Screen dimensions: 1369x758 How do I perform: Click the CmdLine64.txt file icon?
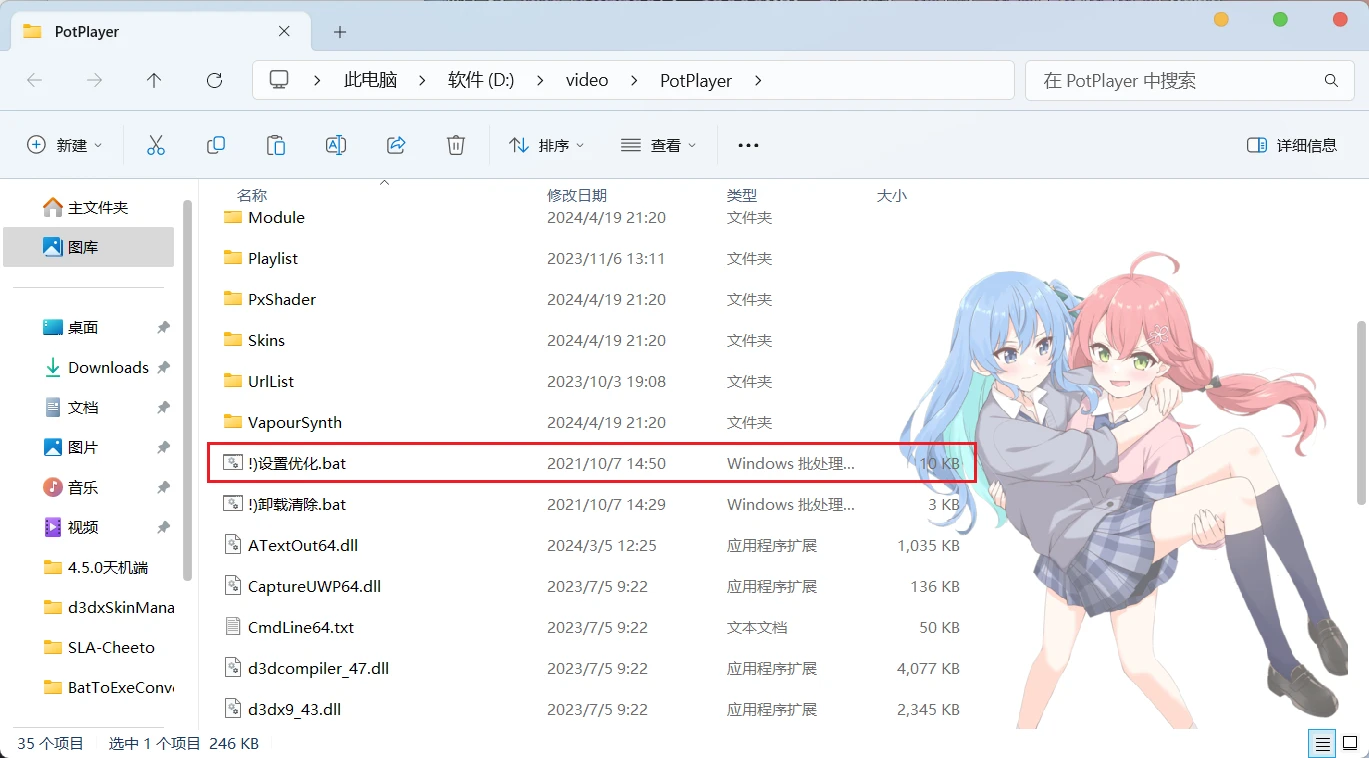(x=233, y=627)
